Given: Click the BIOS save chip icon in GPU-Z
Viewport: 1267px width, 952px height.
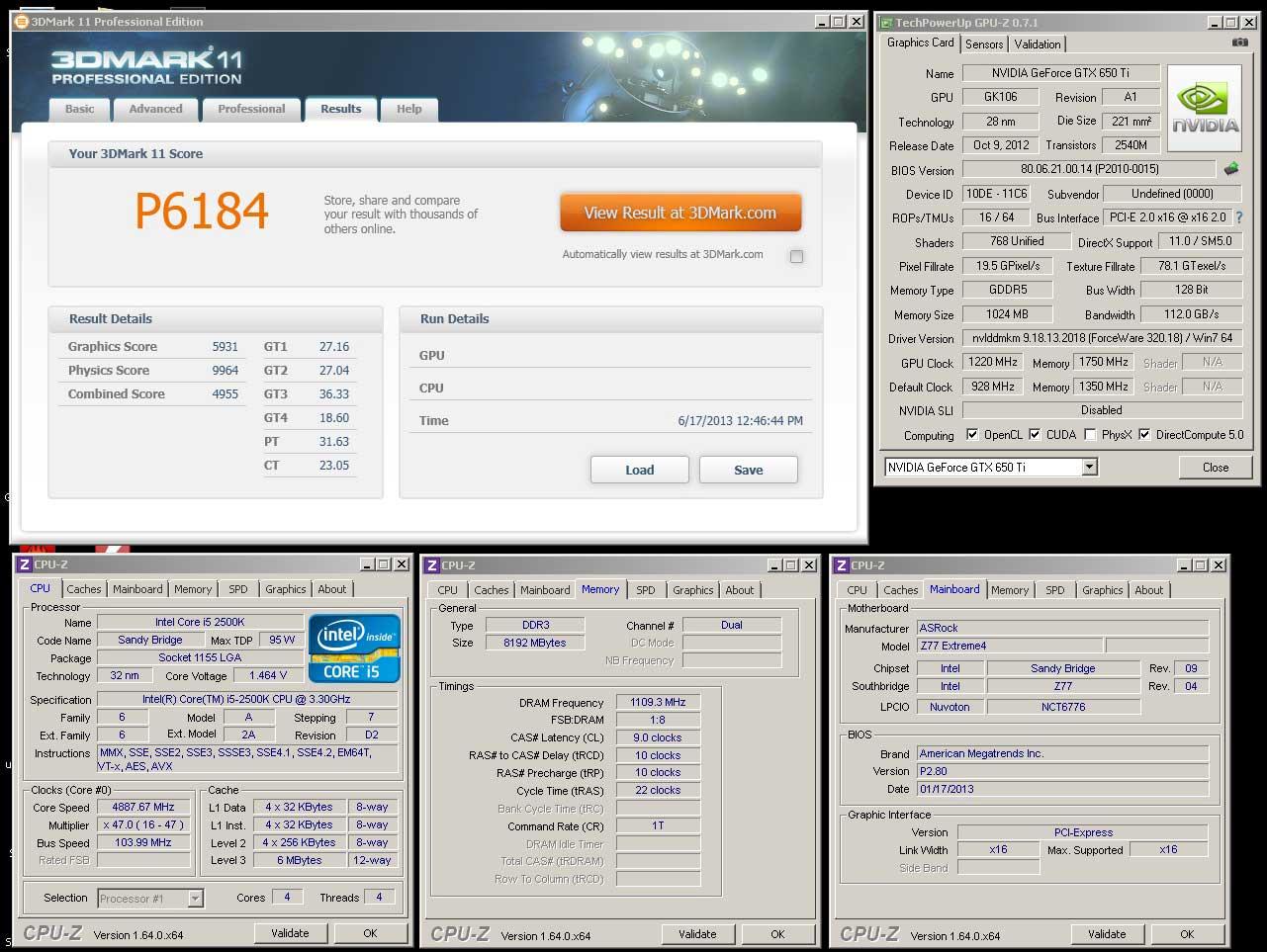Looking at the screenshot, I should point(1231,169).
